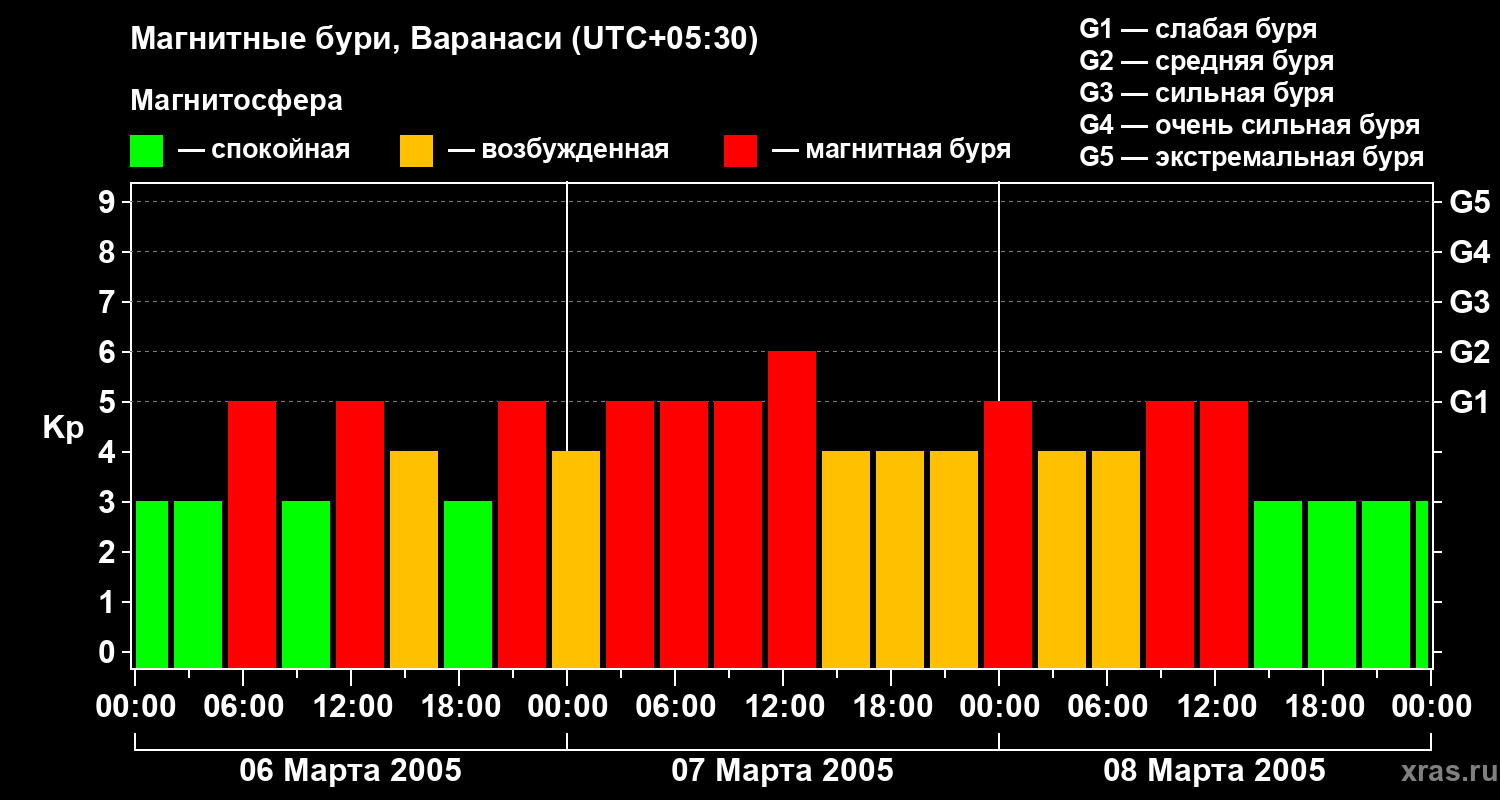The width and height of the screenshot is (1500, 800).
Task: Select the yellow bar at 18:00 on 07 Марта
Action: (x=900, y=560)
